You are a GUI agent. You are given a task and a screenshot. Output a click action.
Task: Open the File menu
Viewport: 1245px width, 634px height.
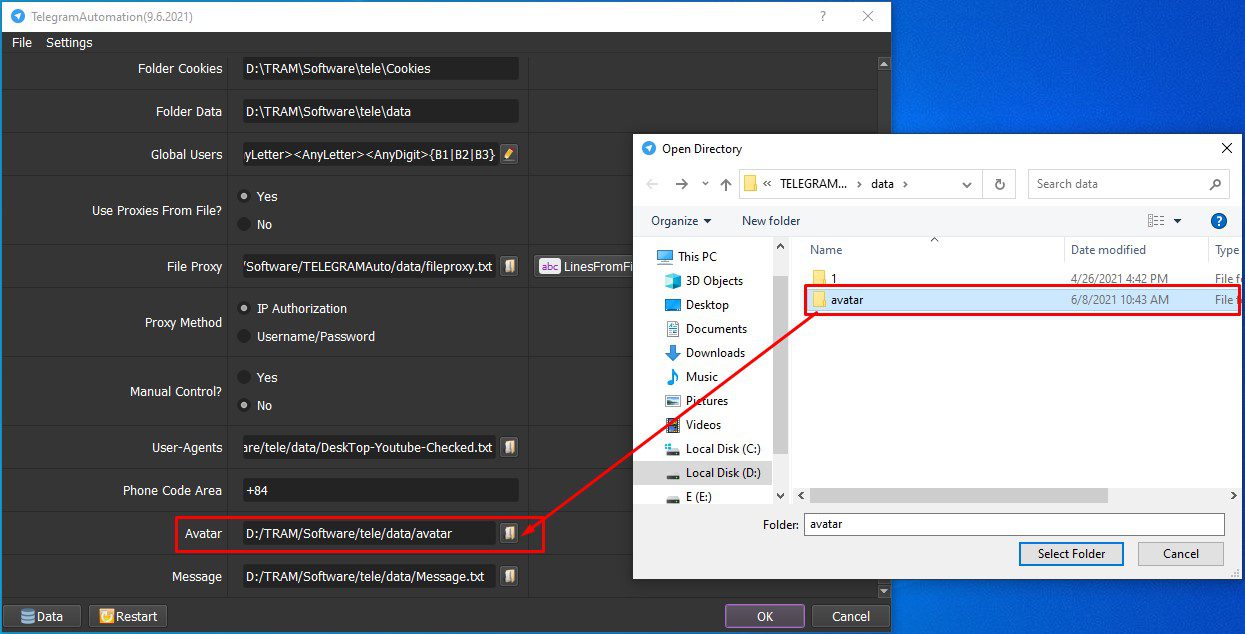[x=22, y=42]
